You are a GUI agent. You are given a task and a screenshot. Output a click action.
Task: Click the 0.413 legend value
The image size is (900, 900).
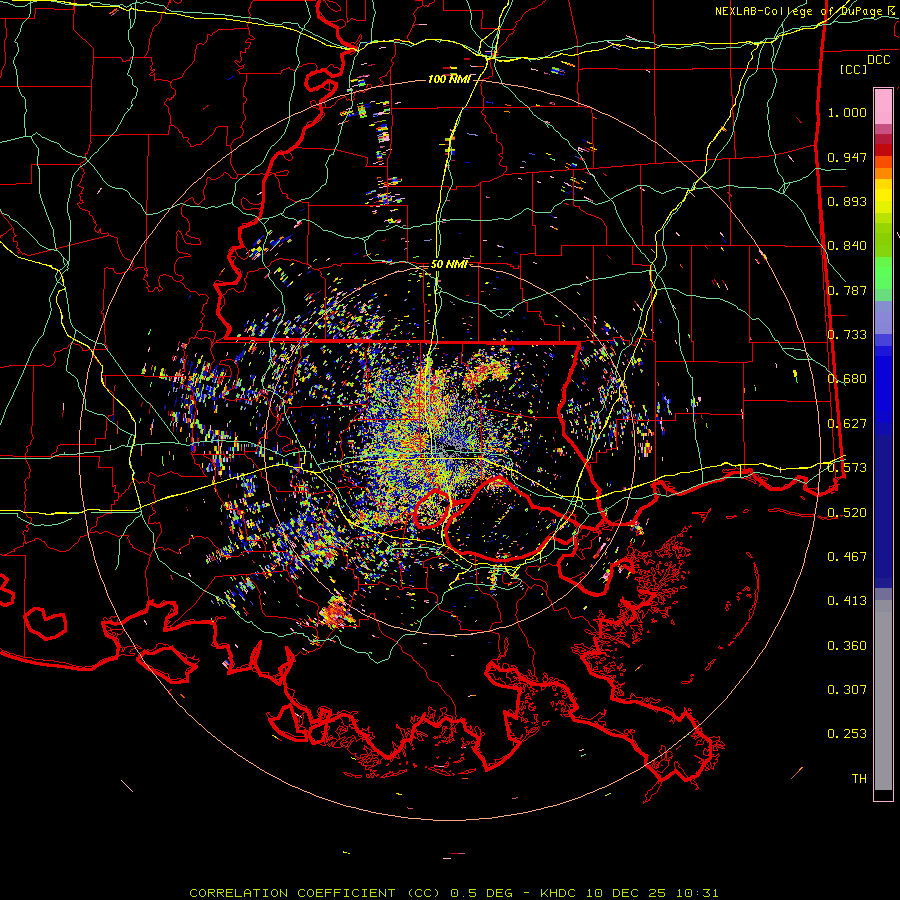coord(847,601)
